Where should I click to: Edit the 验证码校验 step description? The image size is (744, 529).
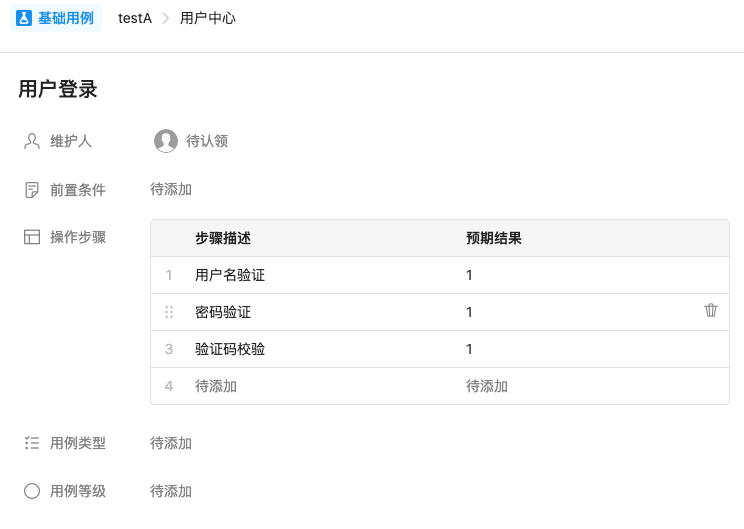[x=230, y=349]
